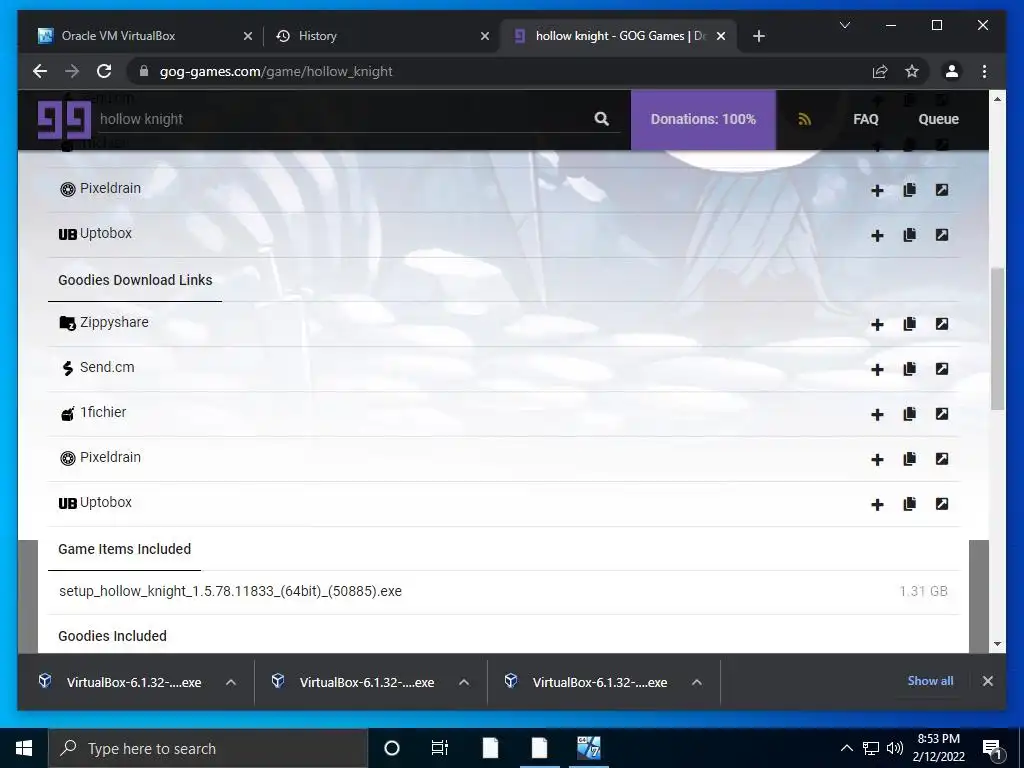Show hidden system tray icons

point(846,748)
